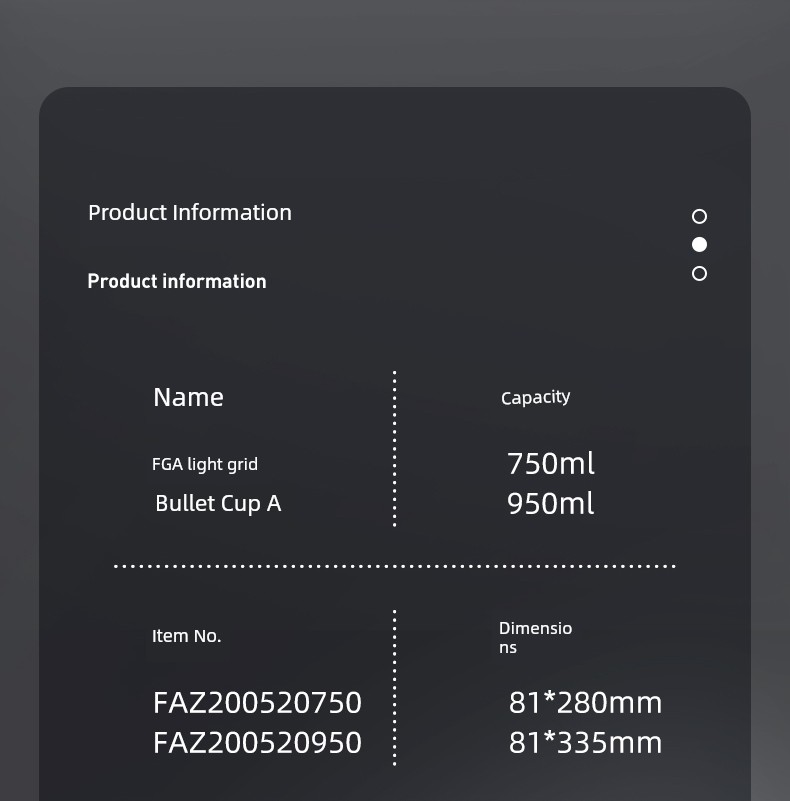Click the horizontal dotted divider line

click(x=394, y=566)
